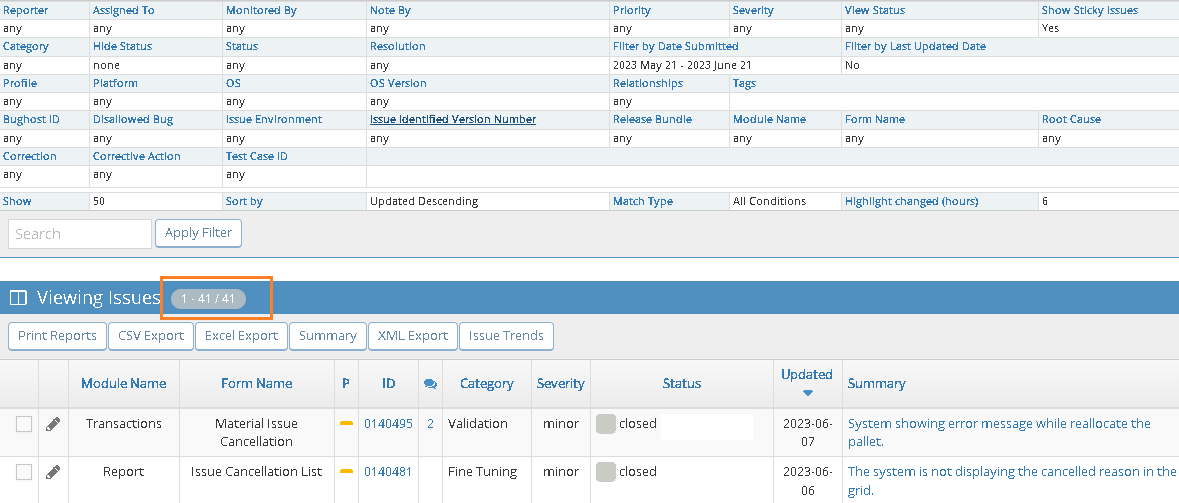The height and width of the screenshot is (503, 1179).
Task: Click the XML Export button
Action: tap(413, 336)
